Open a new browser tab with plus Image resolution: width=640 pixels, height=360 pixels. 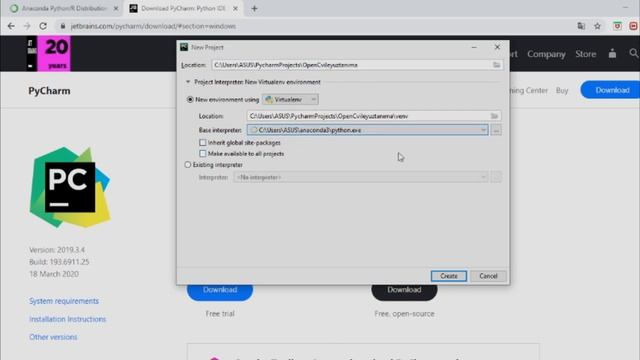click(x=254, y=8)
